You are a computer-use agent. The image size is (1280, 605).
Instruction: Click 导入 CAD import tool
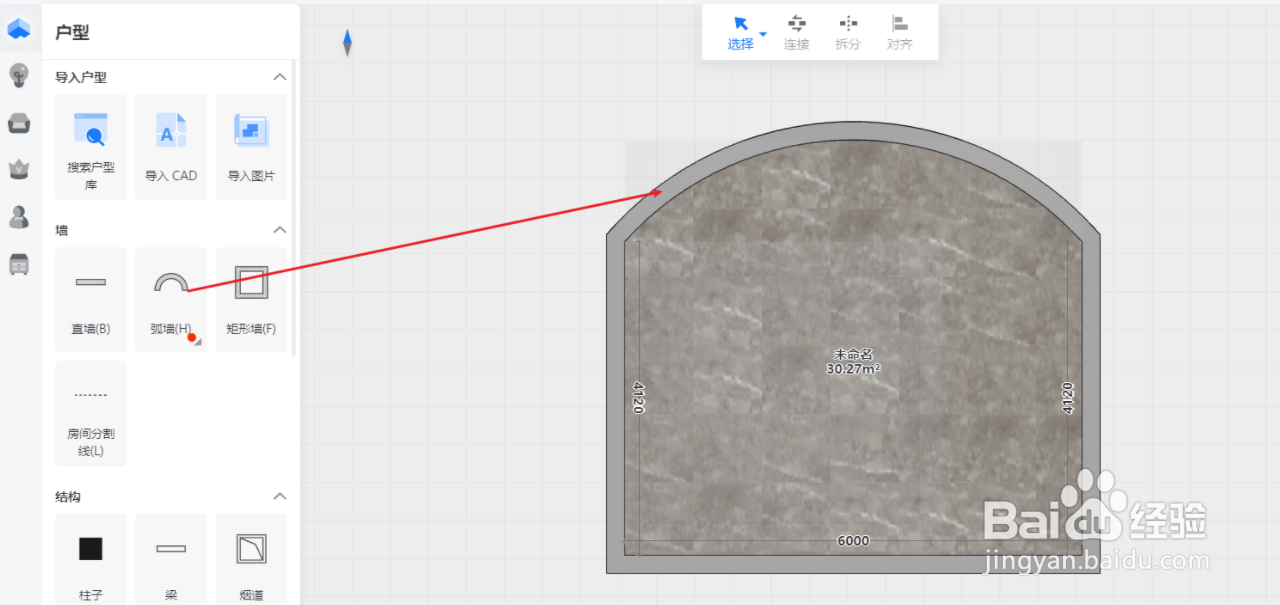171,147
